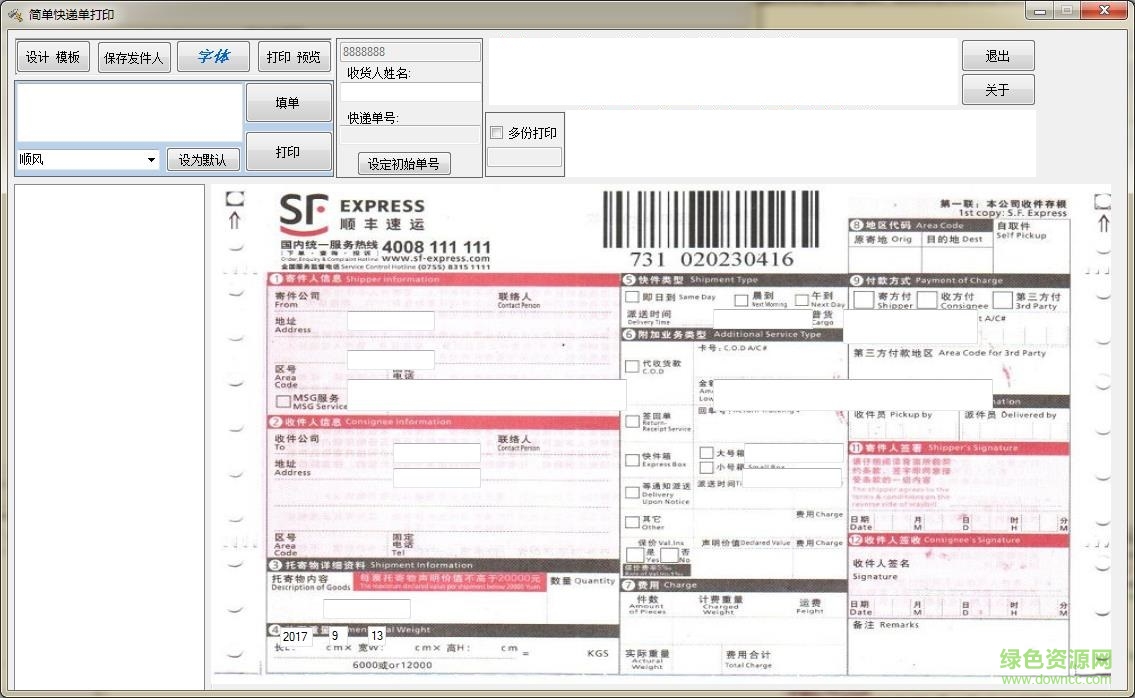Open the 关于 about dialog

pos(997,89)
